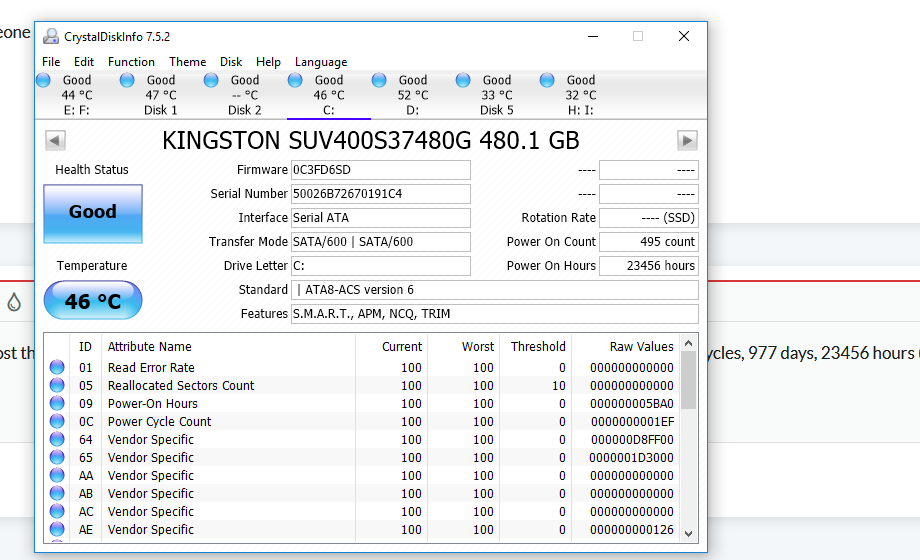Click status orb for attribute ID 64
Viewport: 920px width, 560px height.
57,439
